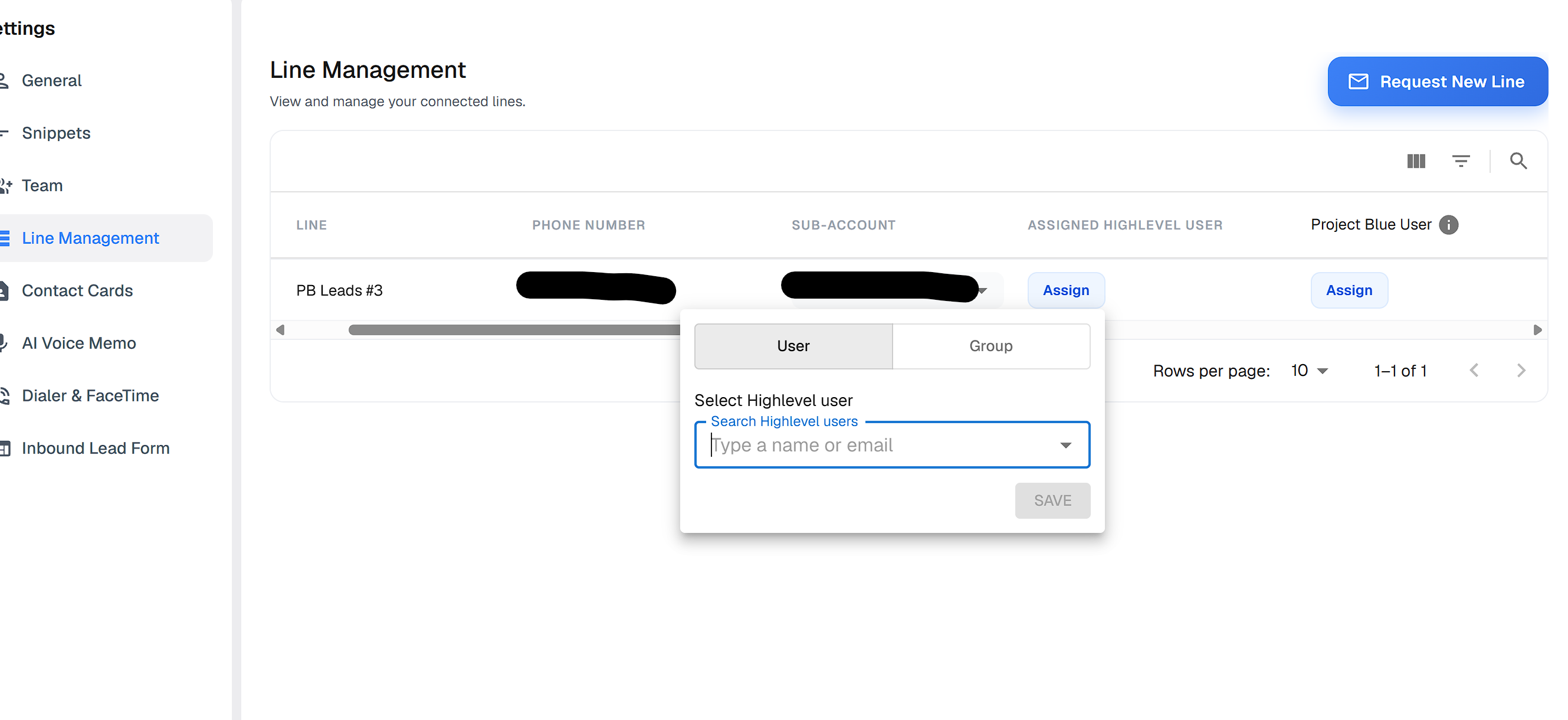The image size is (1568, 720).
Task: Open the filter list icon
Action: click(1461, 161)
